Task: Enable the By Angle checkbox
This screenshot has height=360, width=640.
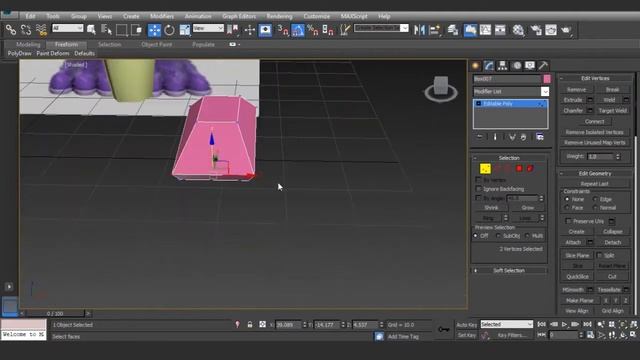Action: click(479, 198)
